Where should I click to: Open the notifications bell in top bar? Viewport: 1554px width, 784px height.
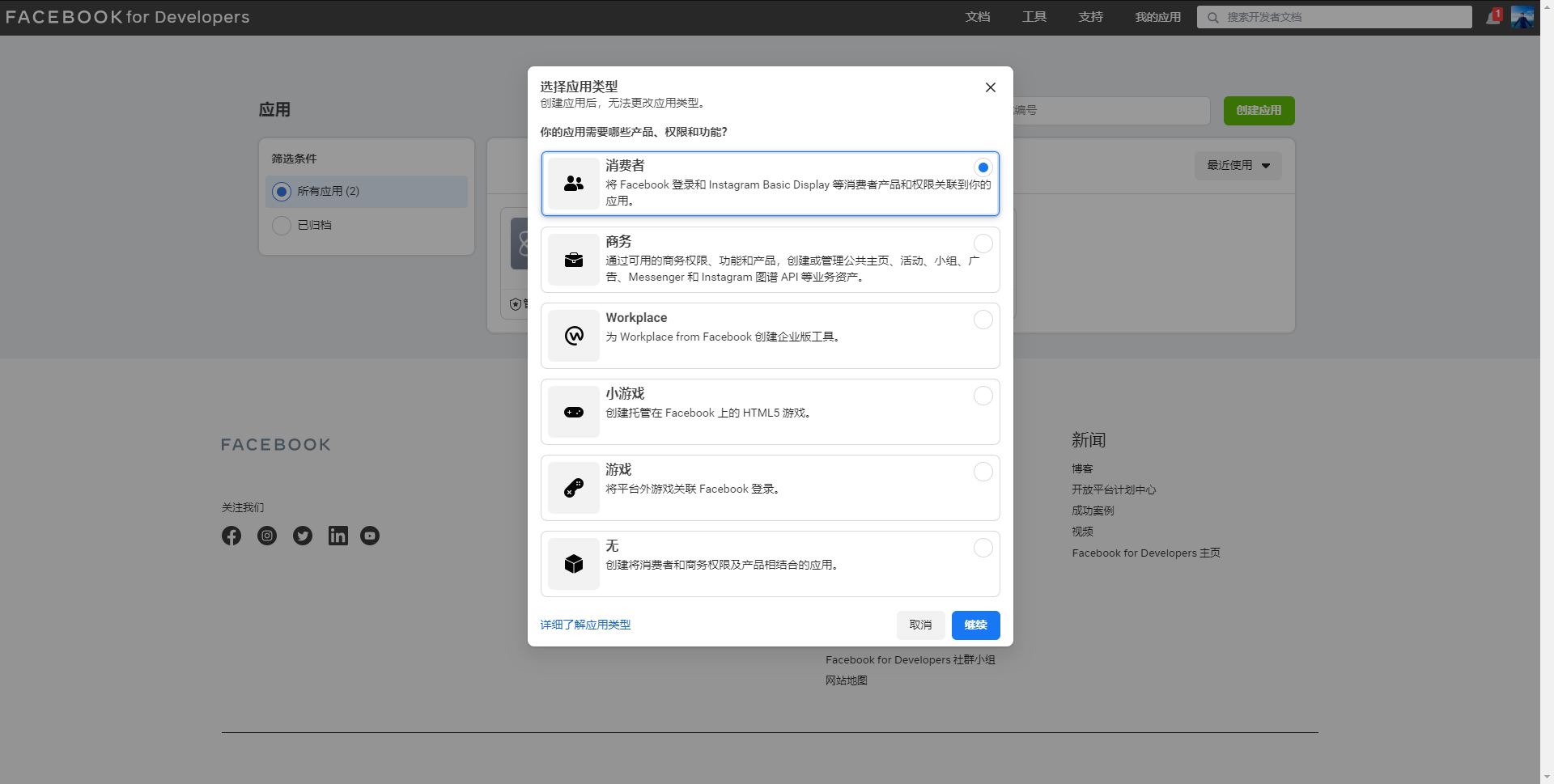pos(1492,16)
